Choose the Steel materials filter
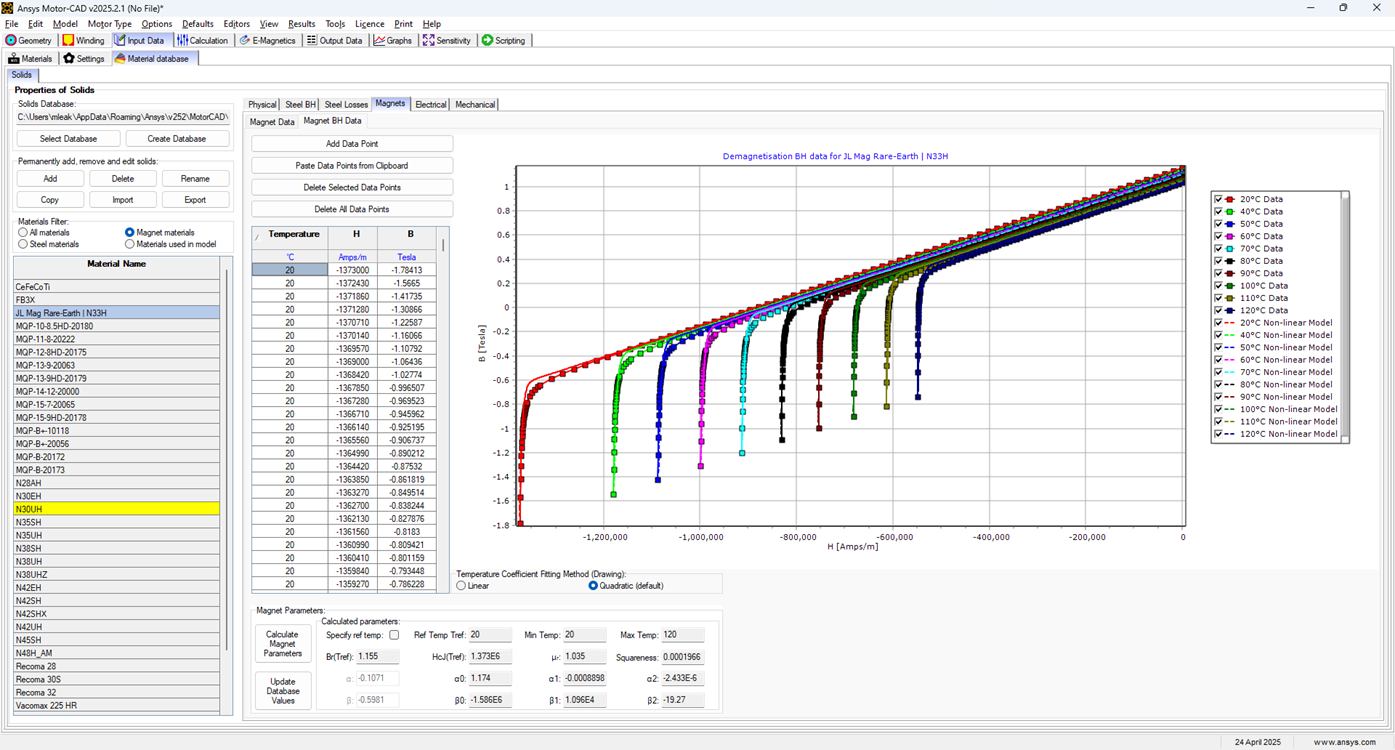 pyautogui.click(x=23, y=244)
